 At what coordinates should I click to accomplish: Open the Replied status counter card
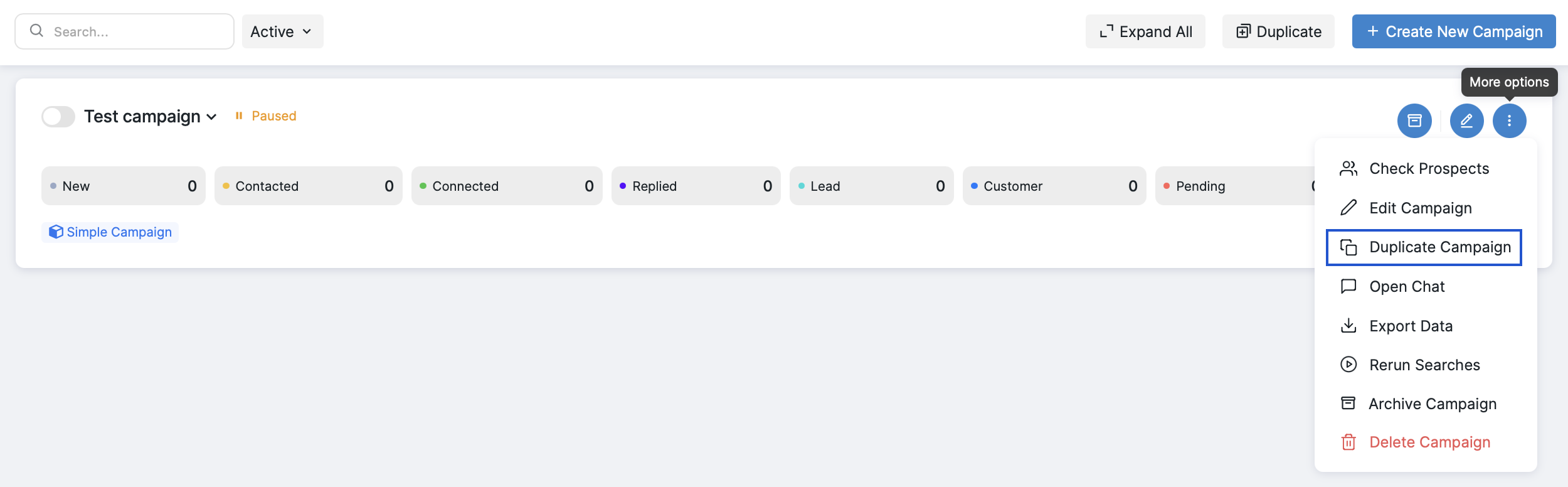696,186
